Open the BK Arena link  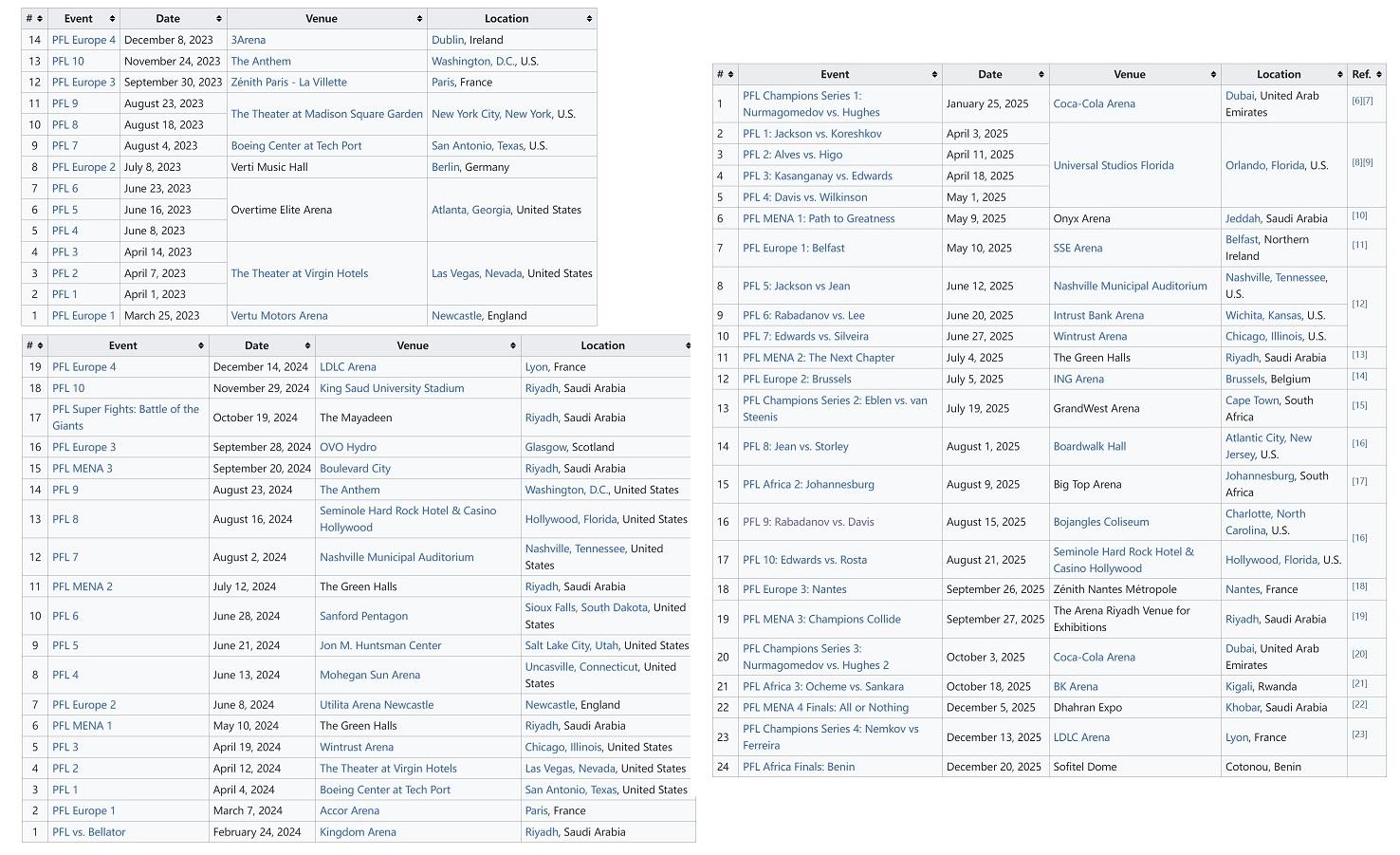(1076, 686)
